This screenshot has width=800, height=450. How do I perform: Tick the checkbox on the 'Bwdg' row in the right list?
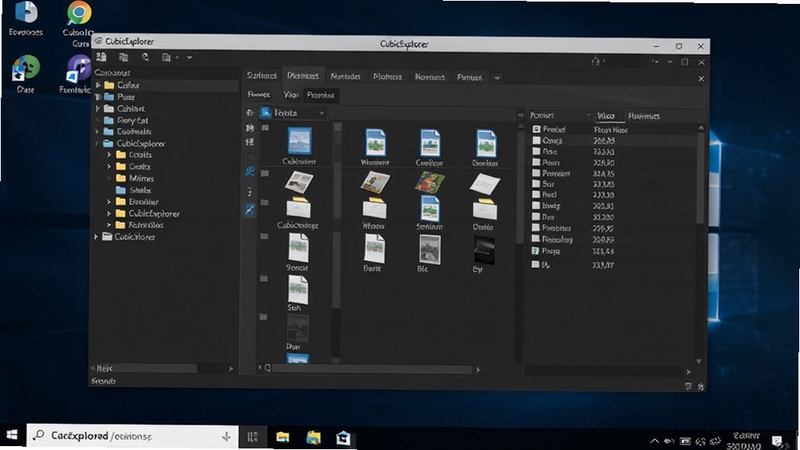coord(536,206)
